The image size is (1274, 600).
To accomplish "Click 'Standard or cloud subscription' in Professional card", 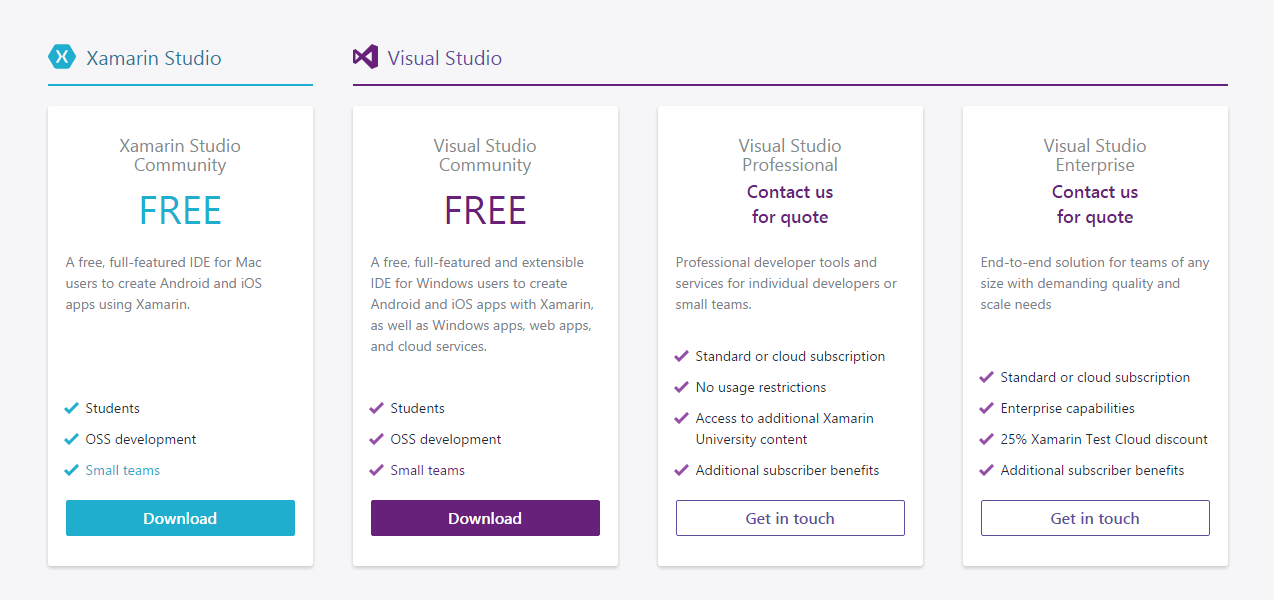I will tap(790, 356).
